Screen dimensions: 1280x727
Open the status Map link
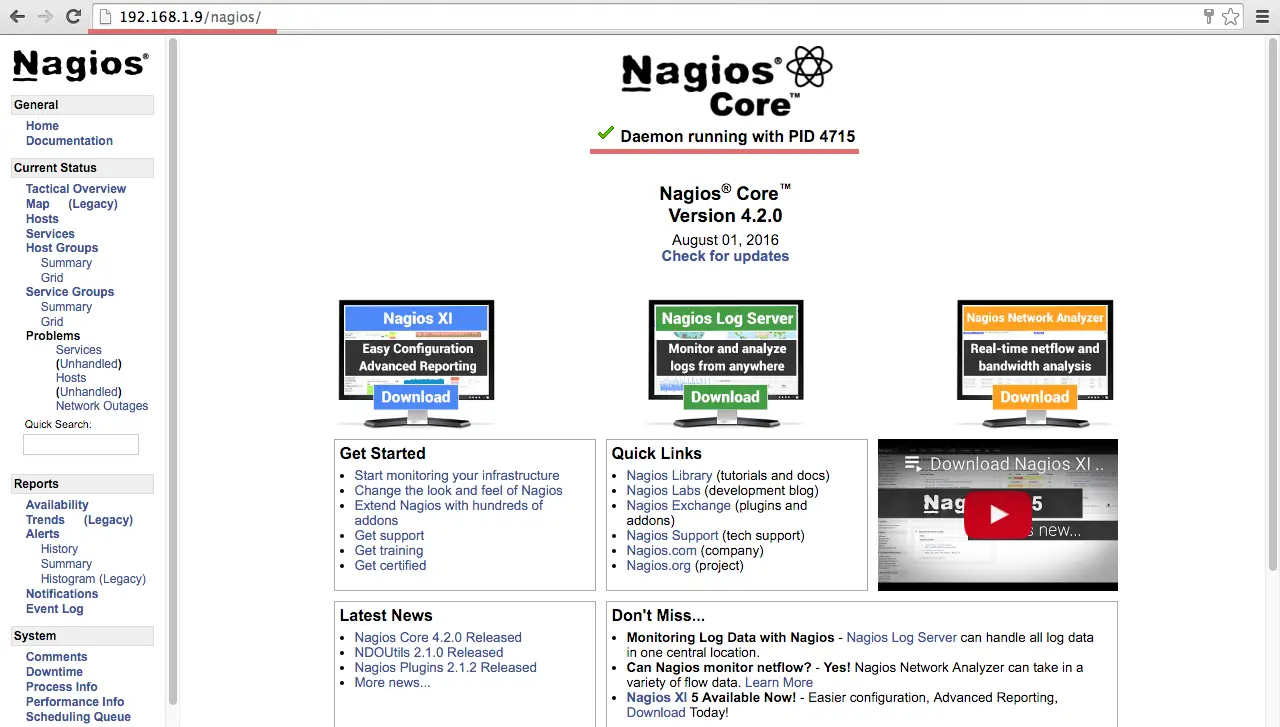coord(37,204)
